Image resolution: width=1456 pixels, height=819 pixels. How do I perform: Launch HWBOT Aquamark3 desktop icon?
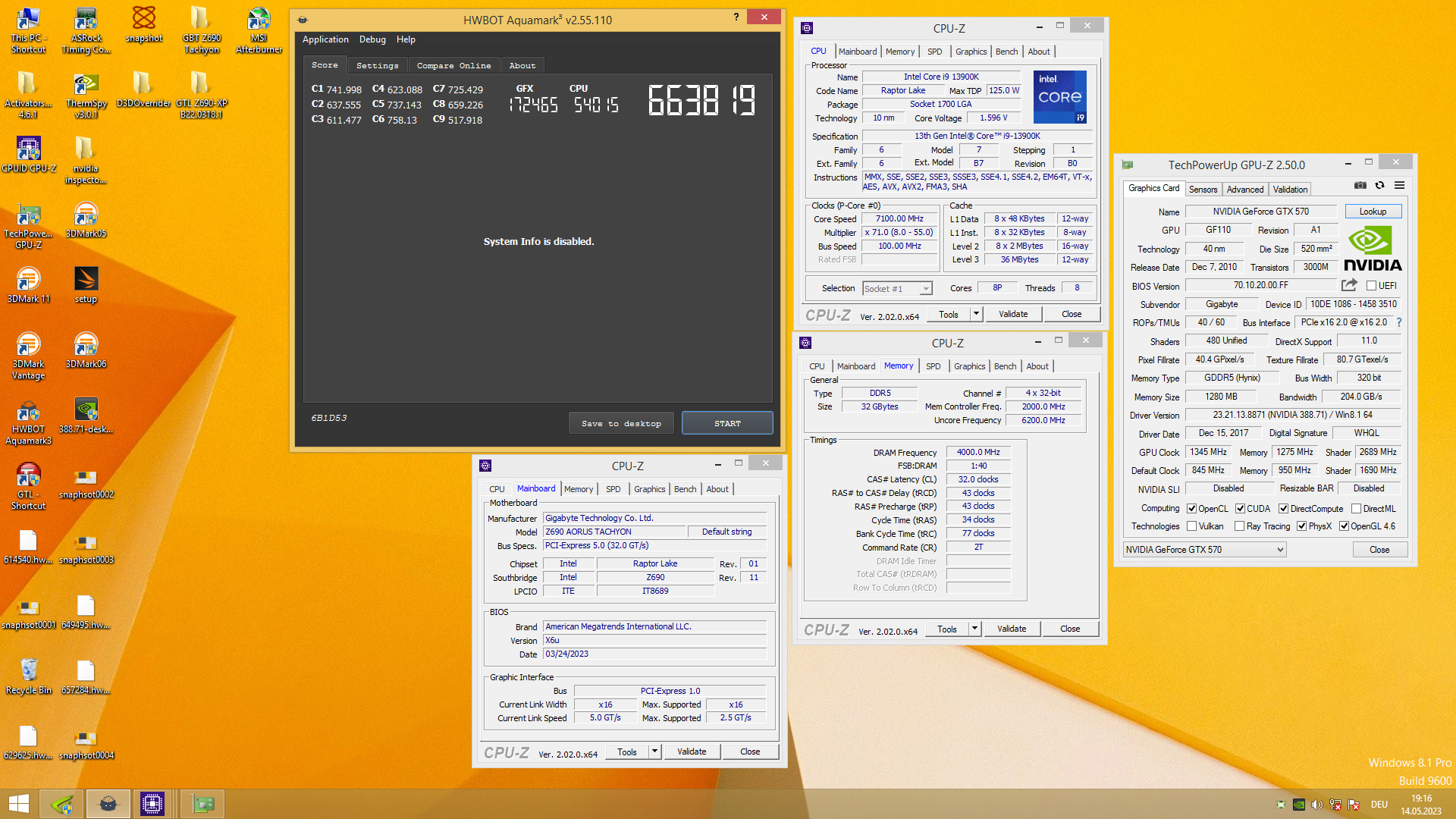click(x=29, y=422)
